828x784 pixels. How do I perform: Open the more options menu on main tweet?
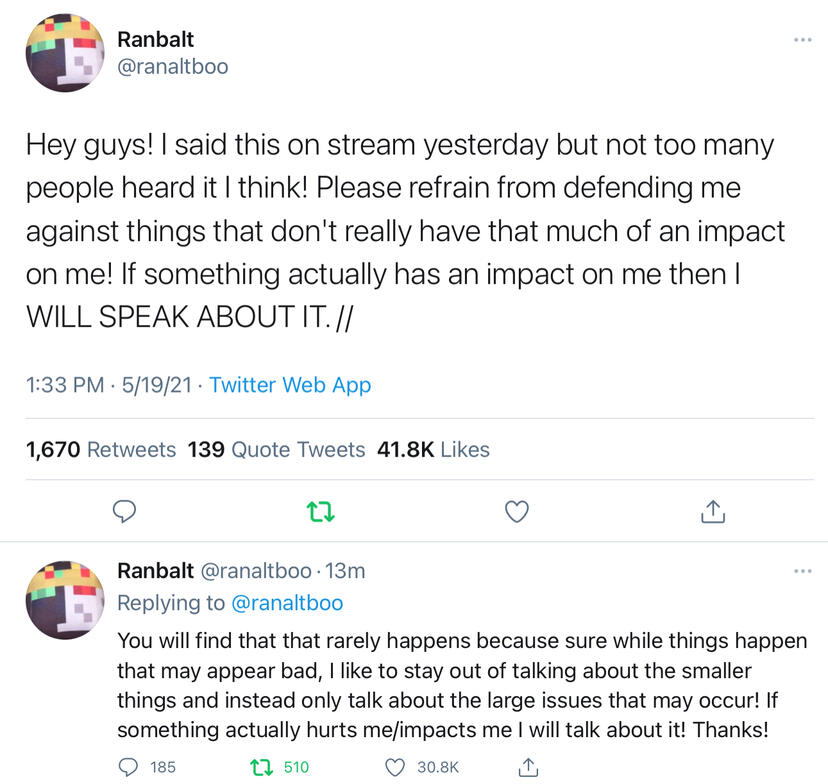pyautogui.click(x=802, y=40)
